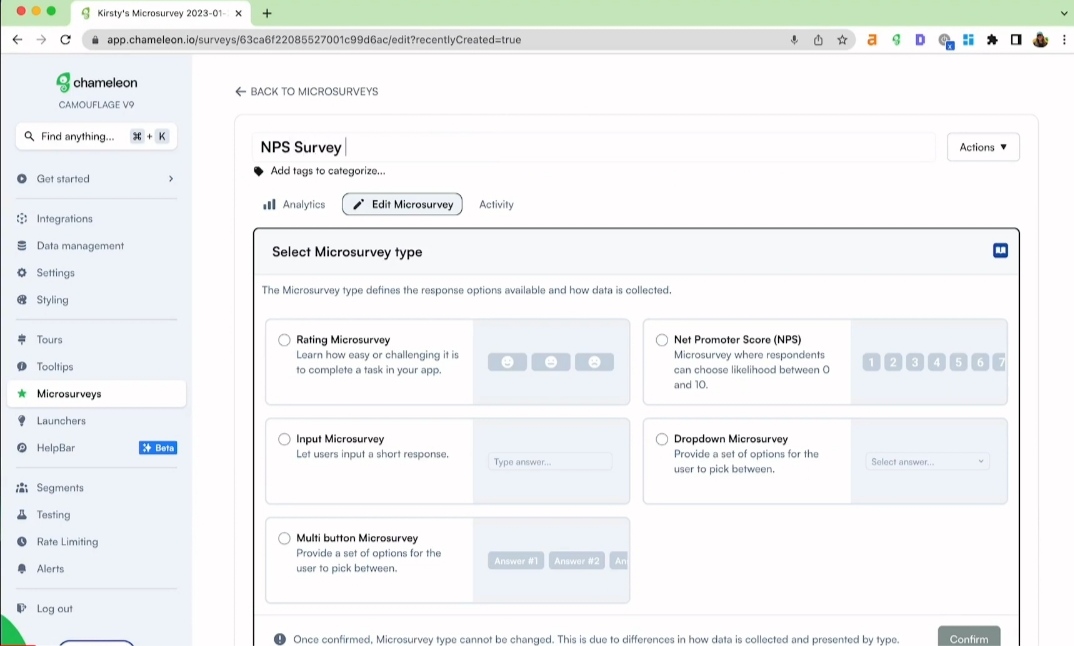Click the bookmark star in address bar
The image size is (1074, 646).
[842, 40]
